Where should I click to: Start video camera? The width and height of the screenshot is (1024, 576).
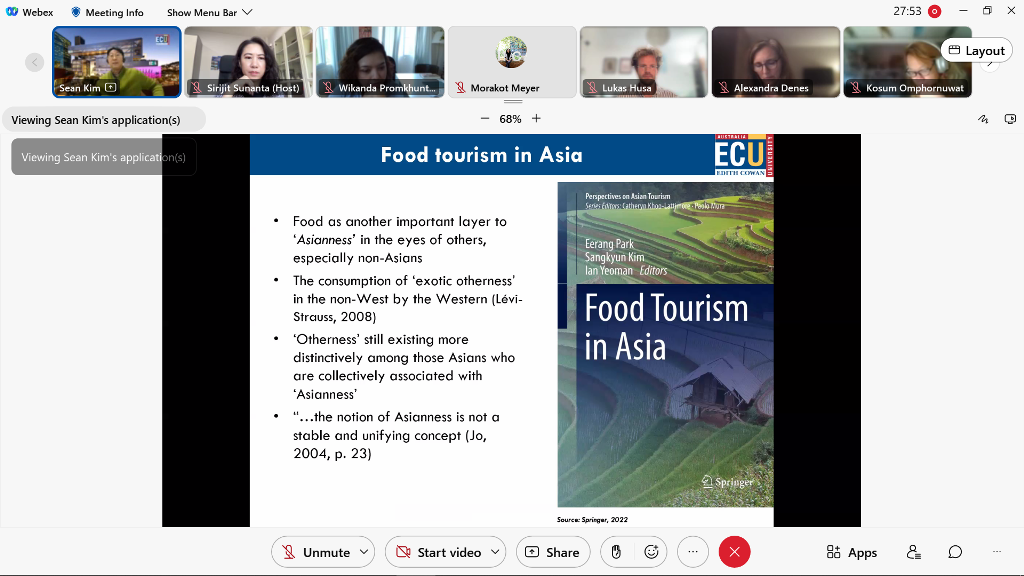coord(438,552)
